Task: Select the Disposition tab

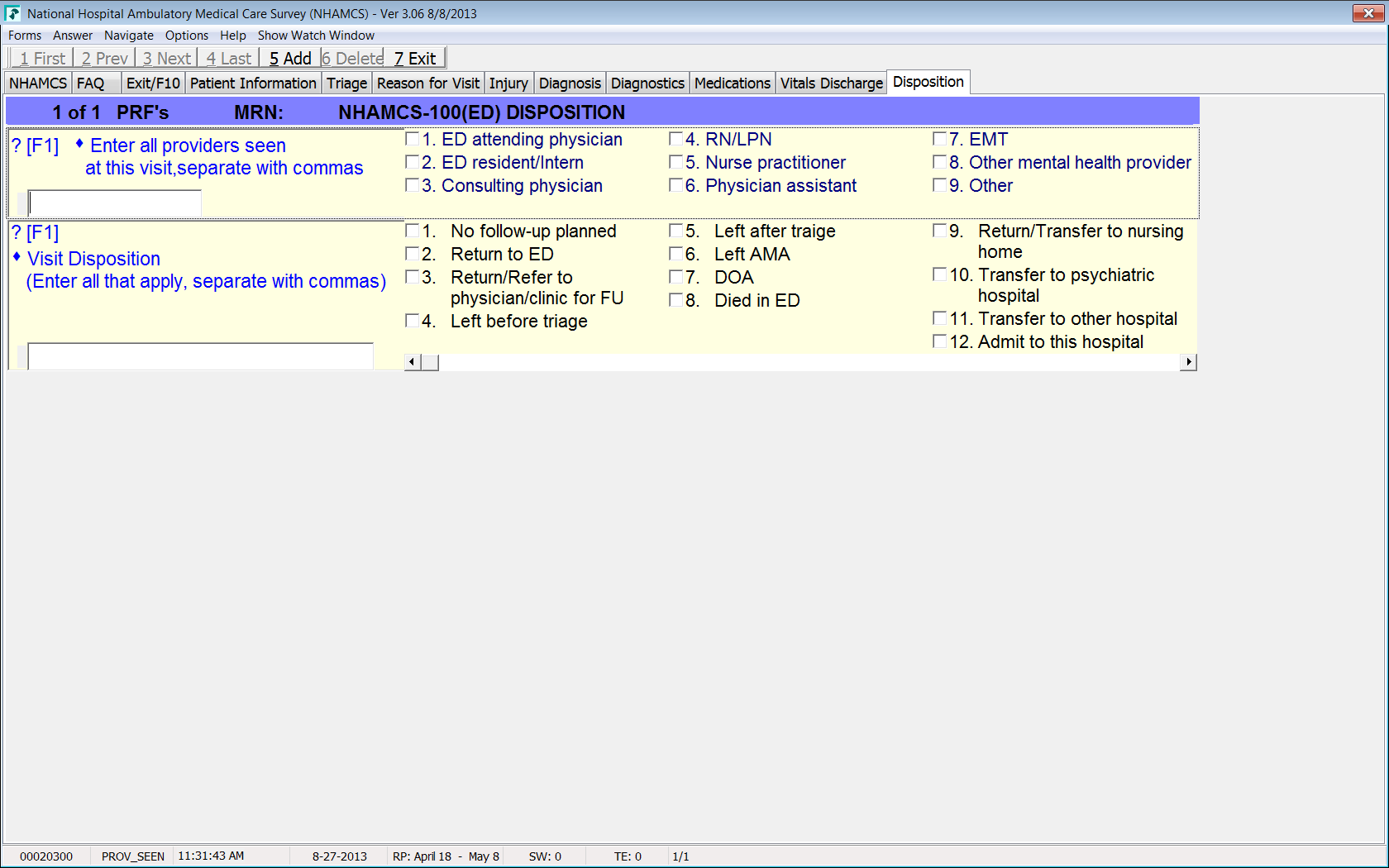Action: click(928, 82)
